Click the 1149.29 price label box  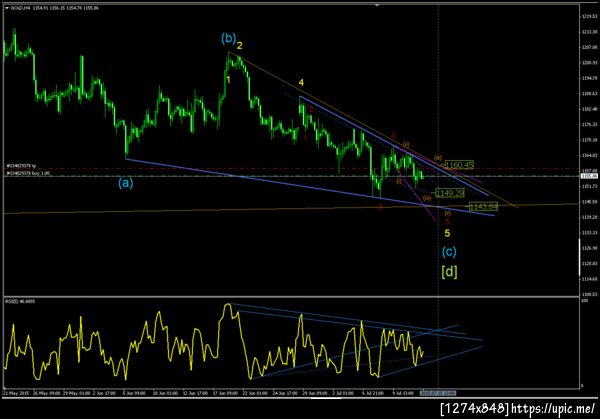tap(450, 193)
